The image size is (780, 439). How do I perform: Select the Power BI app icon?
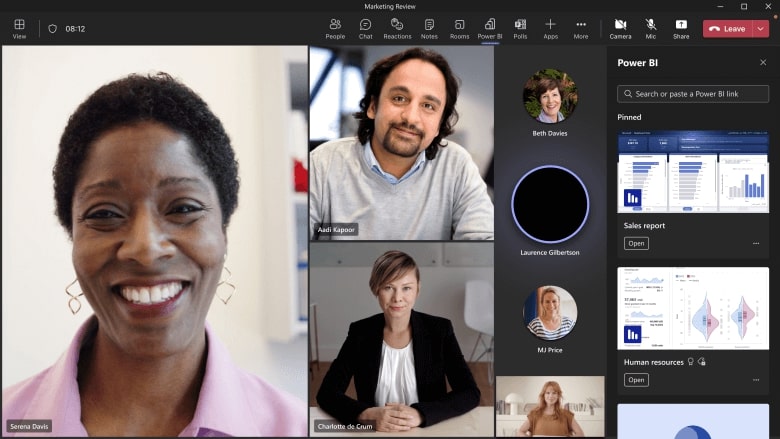(x=490, y=28)
